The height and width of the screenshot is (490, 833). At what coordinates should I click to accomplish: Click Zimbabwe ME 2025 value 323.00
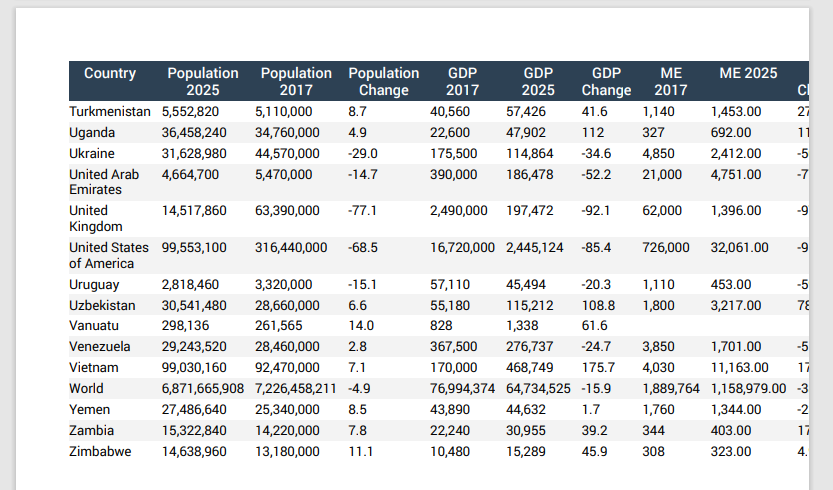pos(731,452)
